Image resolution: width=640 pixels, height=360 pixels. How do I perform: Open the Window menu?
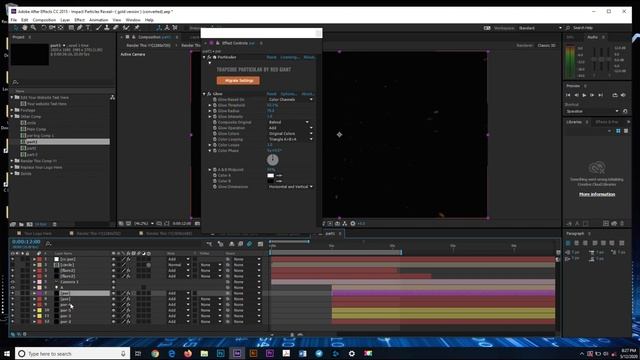(x=133, y=20)
